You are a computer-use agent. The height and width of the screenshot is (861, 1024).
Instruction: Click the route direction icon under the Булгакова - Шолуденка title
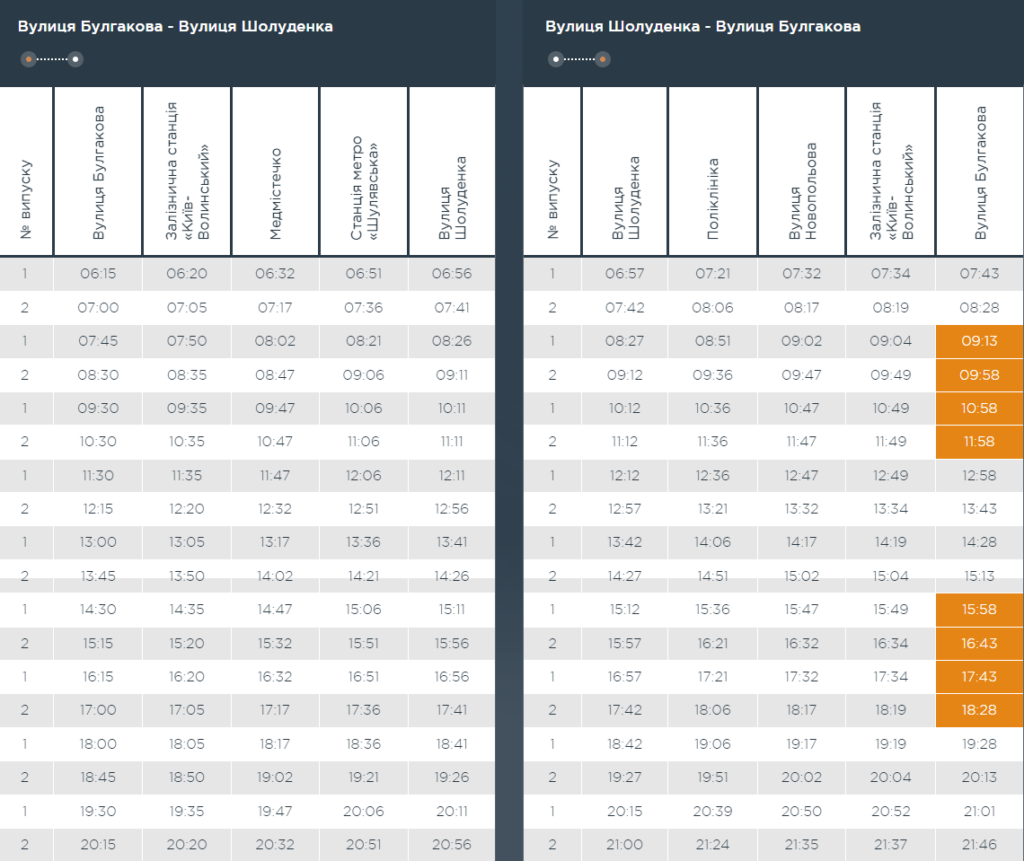[x=52, y=60]
